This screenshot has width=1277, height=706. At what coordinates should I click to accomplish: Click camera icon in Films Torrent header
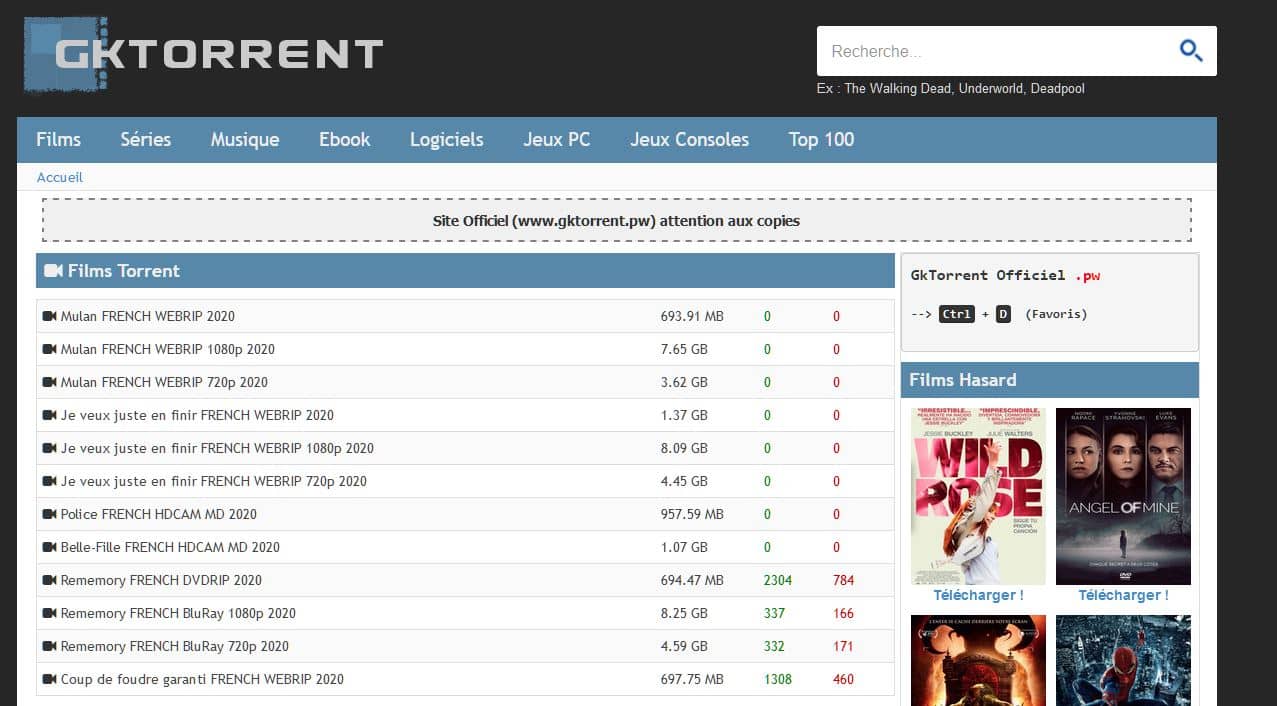pos(54,271)
